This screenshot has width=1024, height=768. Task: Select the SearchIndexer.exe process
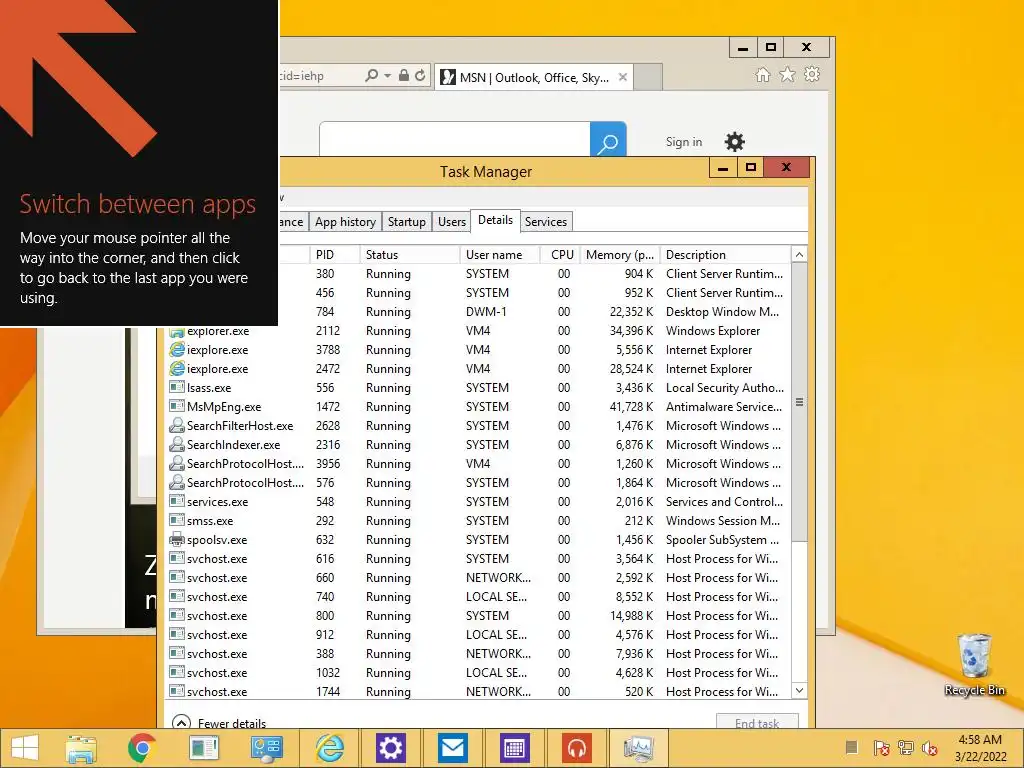(x=478, y=445)
